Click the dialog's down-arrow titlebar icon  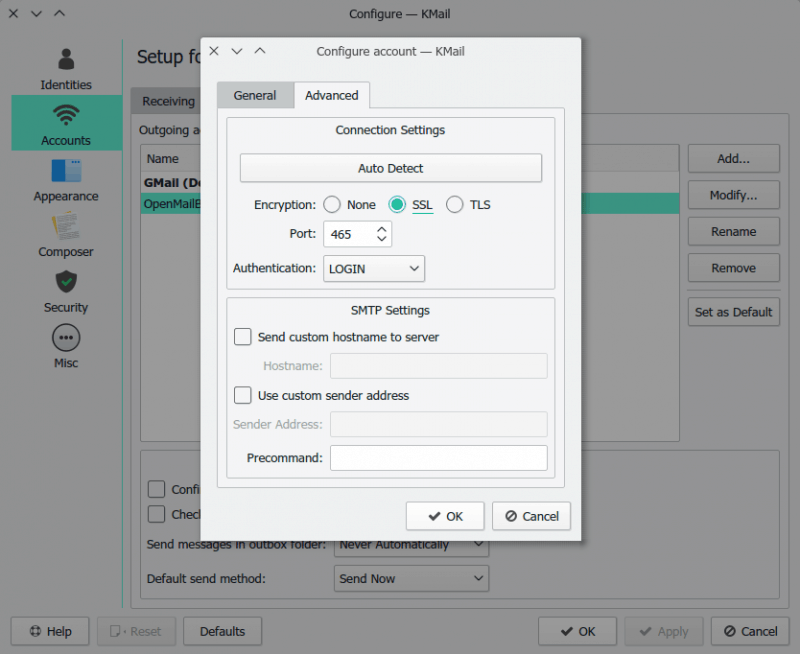pyautogui.click(x=235, y=51)
